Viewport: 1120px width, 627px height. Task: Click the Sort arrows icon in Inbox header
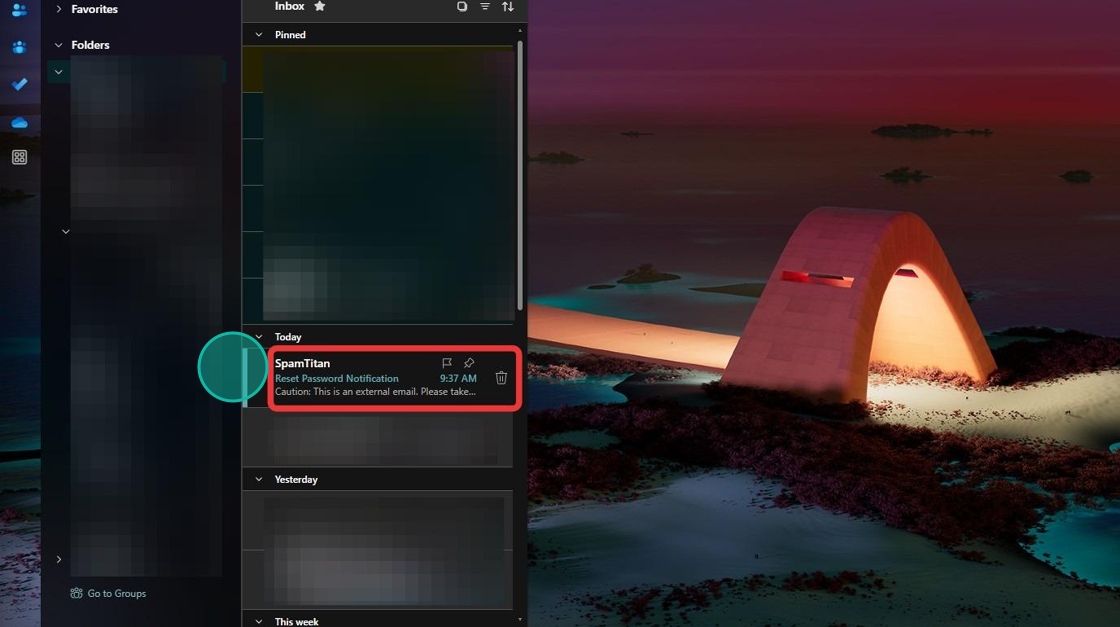tap(508, 7)
